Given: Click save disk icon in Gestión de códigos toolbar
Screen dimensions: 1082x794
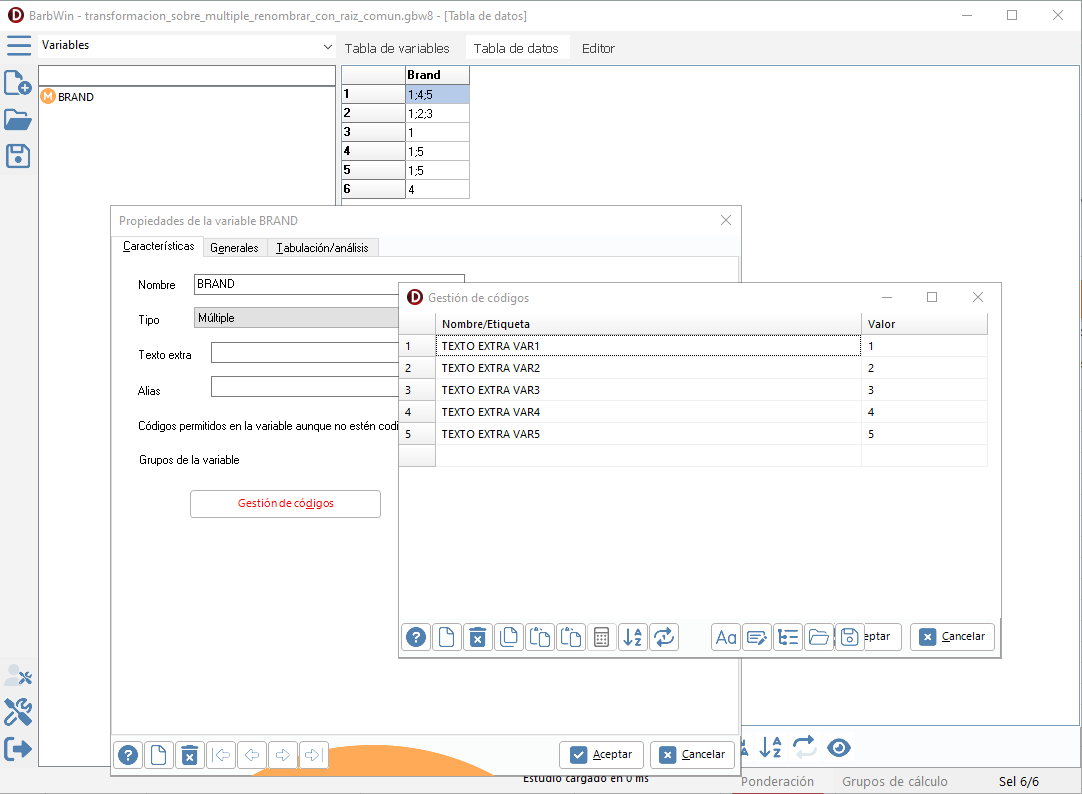Looking at the screenshot, I should tap(849, 637).
